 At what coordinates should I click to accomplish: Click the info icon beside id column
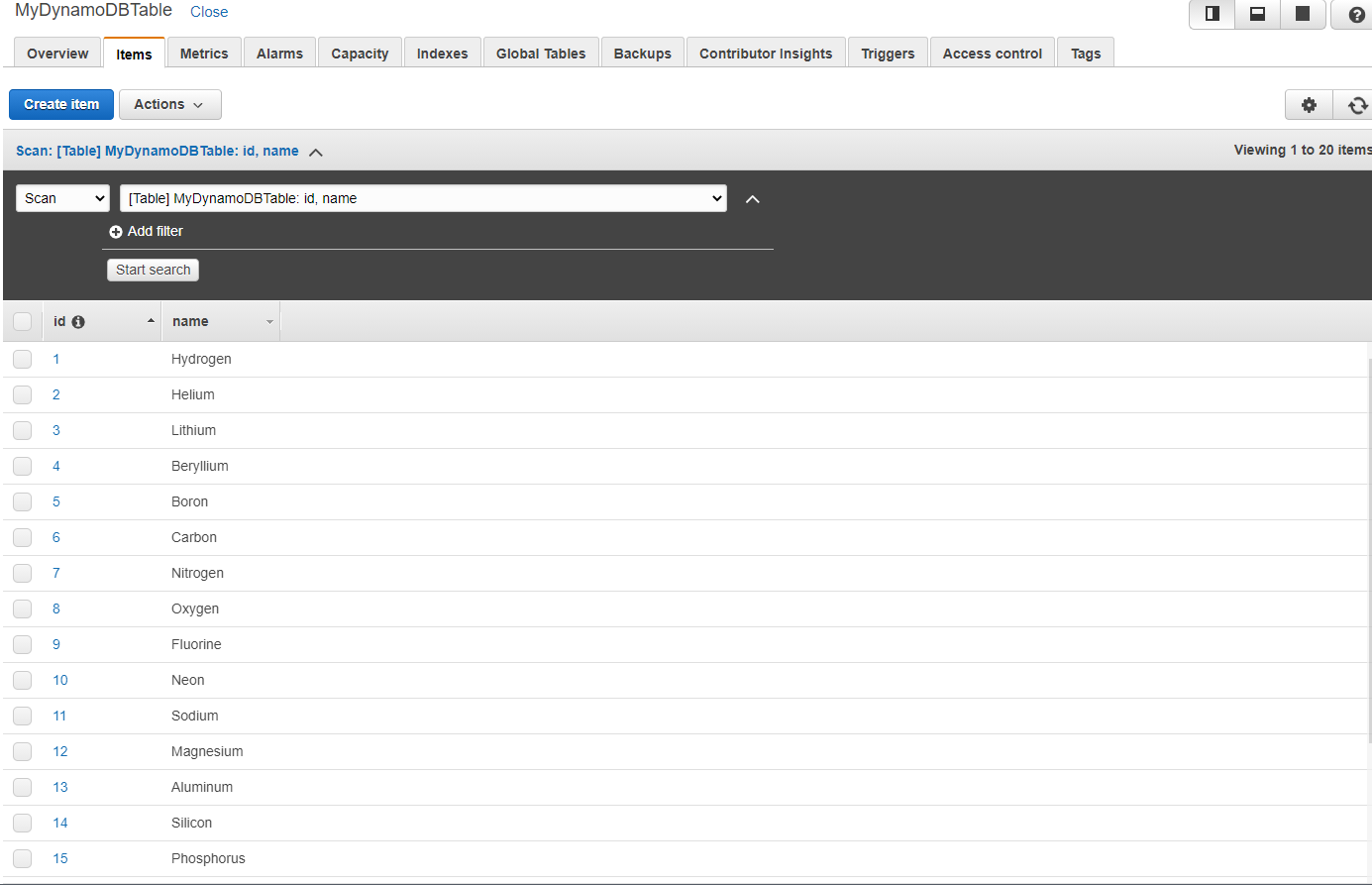tap(78, 322)
